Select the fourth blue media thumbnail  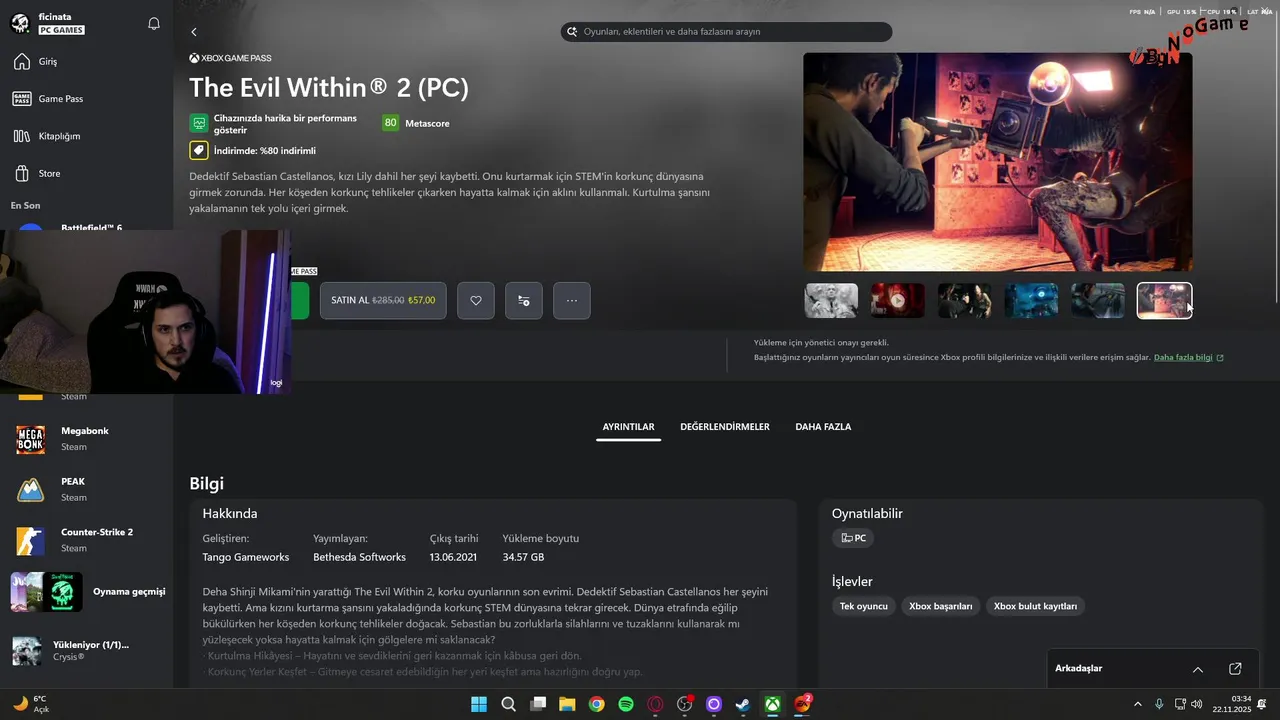pyautogui.click(x=1031, y=300)
